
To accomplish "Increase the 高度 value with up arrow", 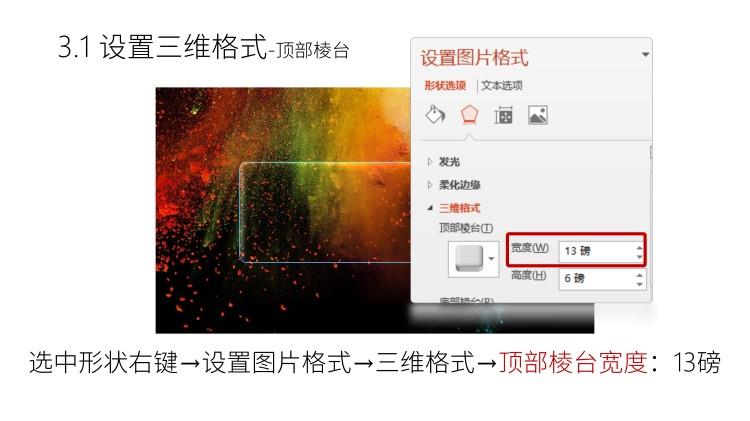I will pos(640,275).
